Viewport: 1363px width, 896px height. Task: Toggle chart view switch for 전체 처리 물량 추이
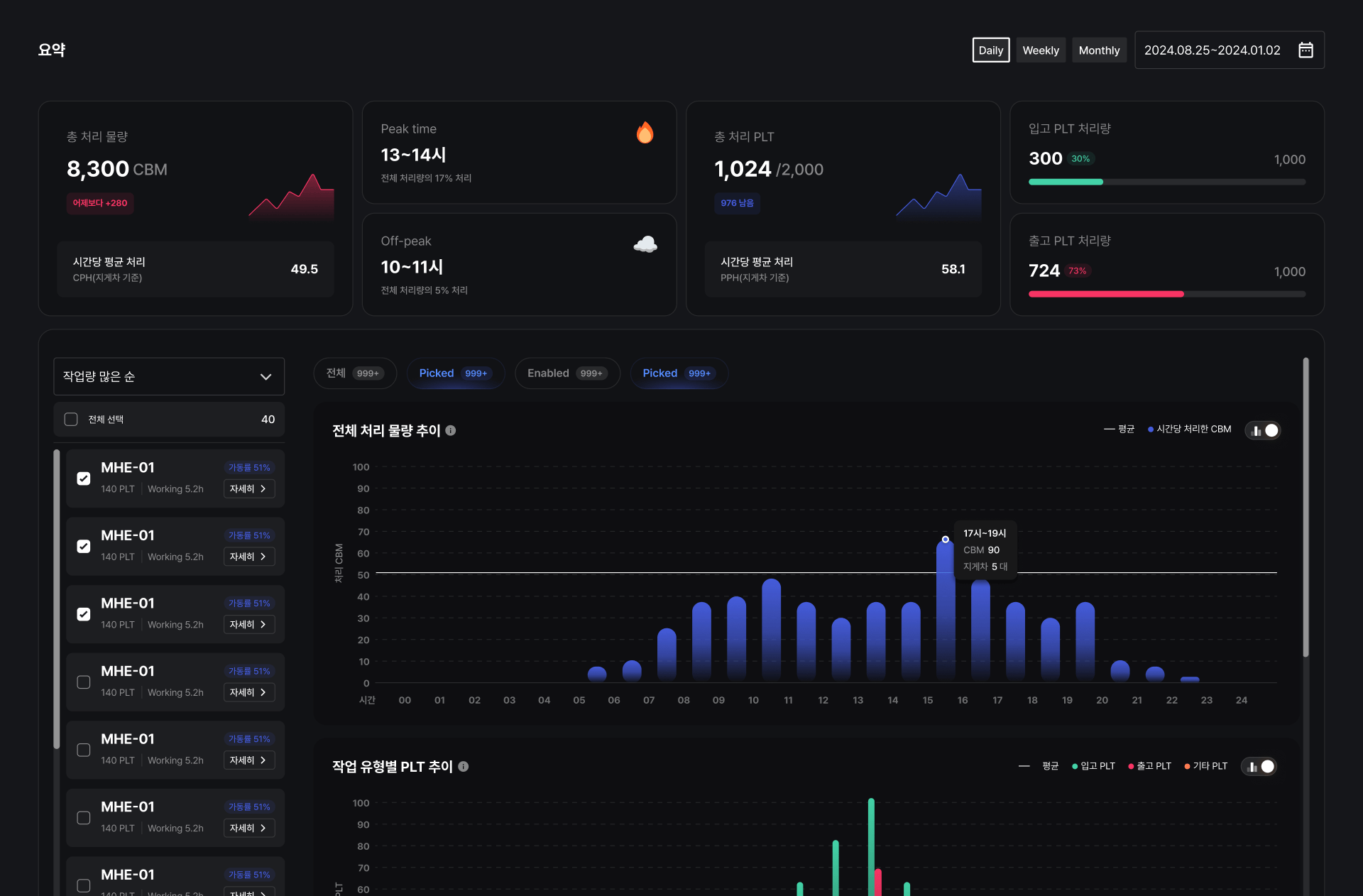click(1263, 430)
